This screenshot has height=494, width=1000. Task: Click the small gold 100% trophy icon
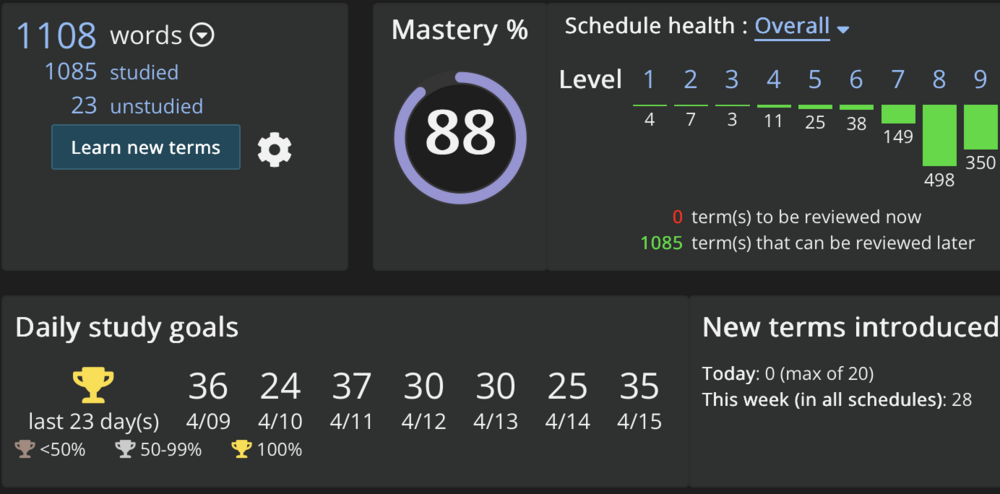coord(241,449)
